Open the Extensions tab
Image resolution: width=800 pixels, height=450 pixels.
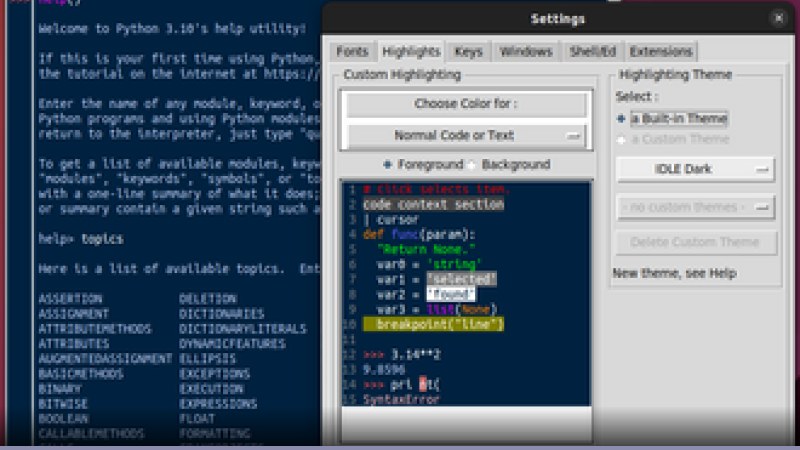(x=661, y=52)
